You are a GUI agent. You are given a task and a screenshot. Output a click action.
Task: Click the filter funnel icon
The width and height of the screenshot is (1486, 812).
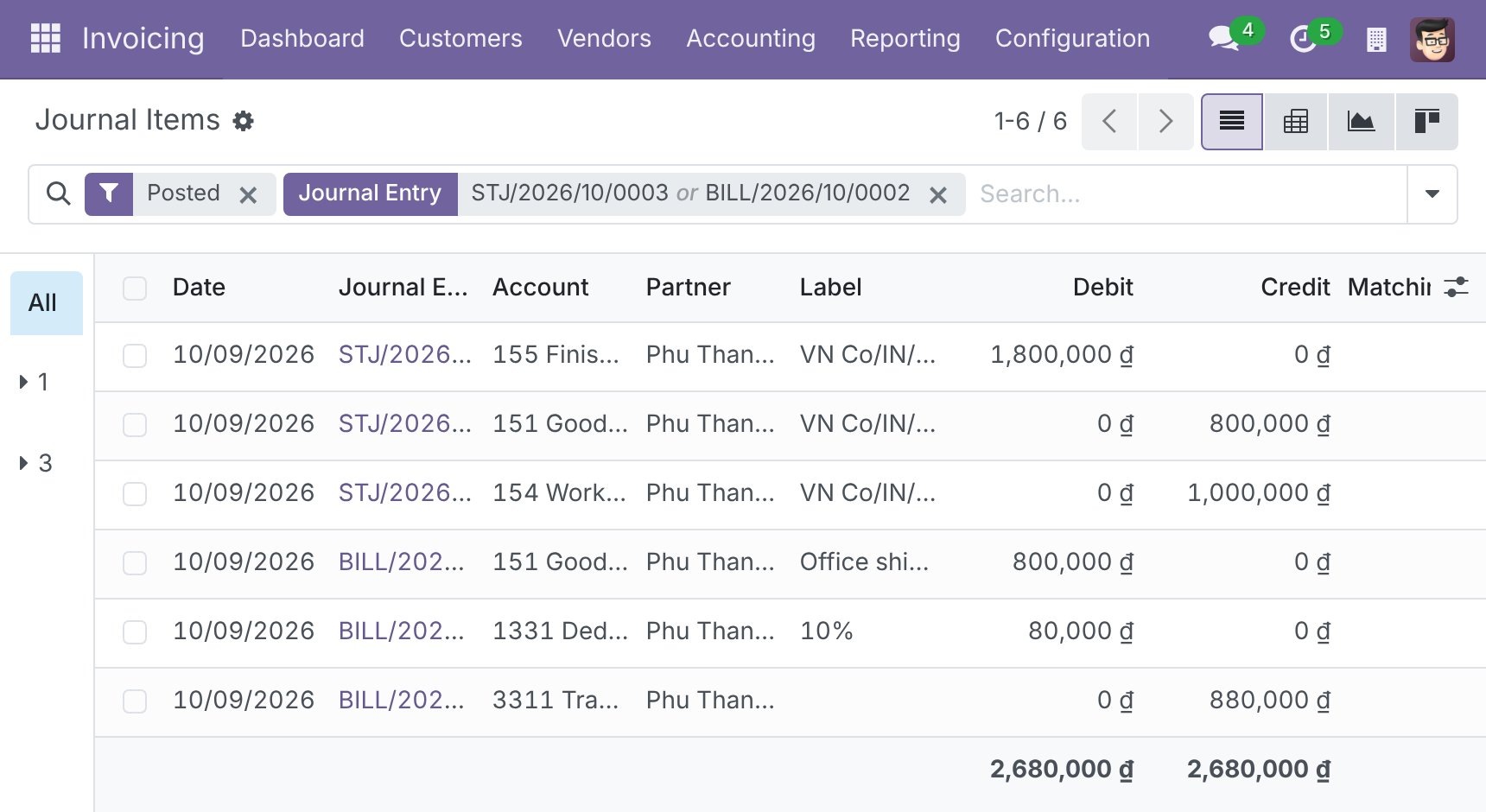click(x=109, y=193)
